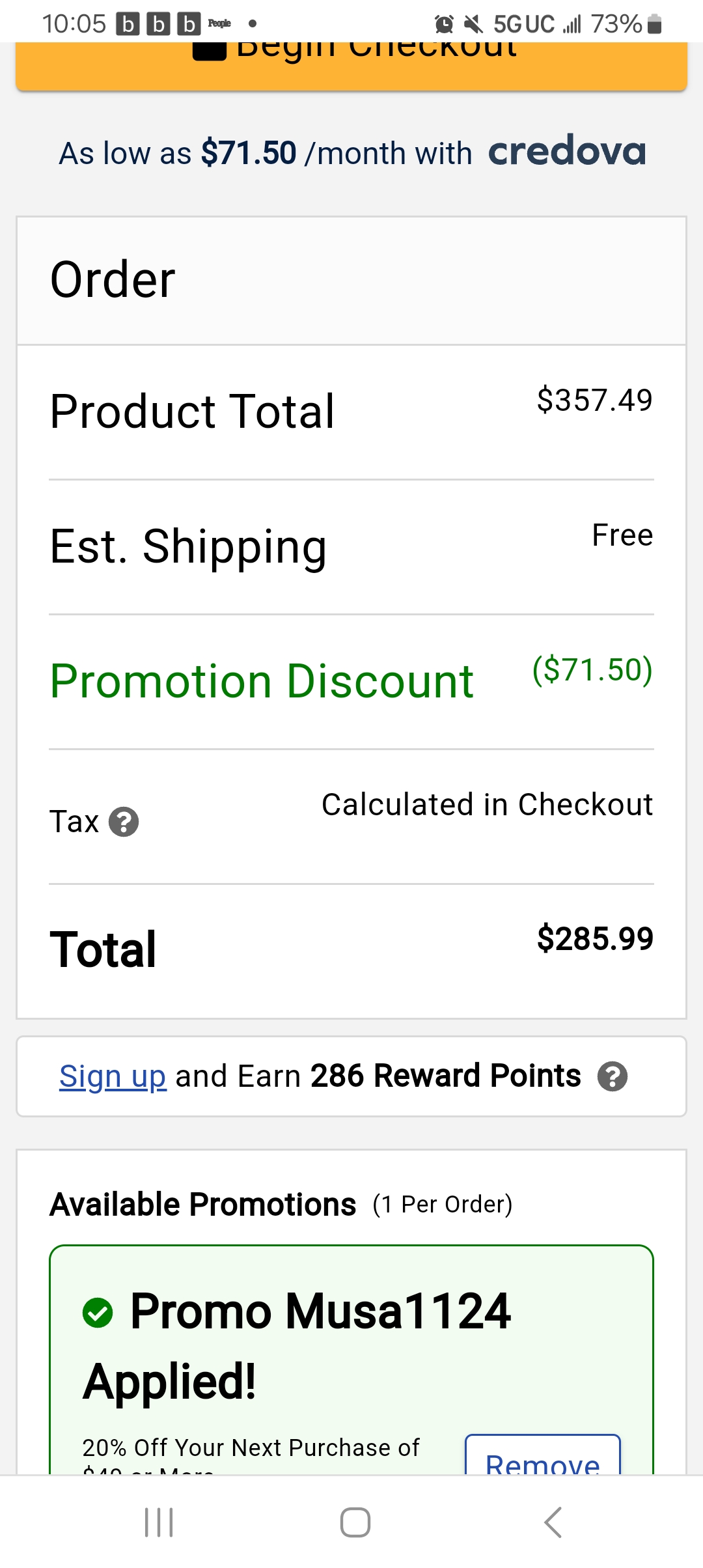Tap the Android back navigation arrow

553,1522
